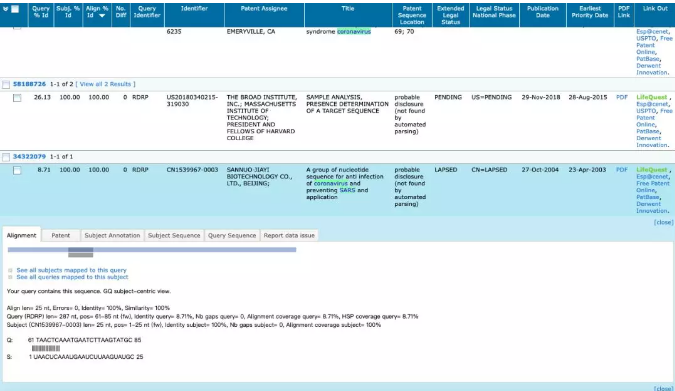Screen dimensions: 675x391
Task: Click the Extended Legal Status column header
Action: pyautogui.click(x=450, y=15)
